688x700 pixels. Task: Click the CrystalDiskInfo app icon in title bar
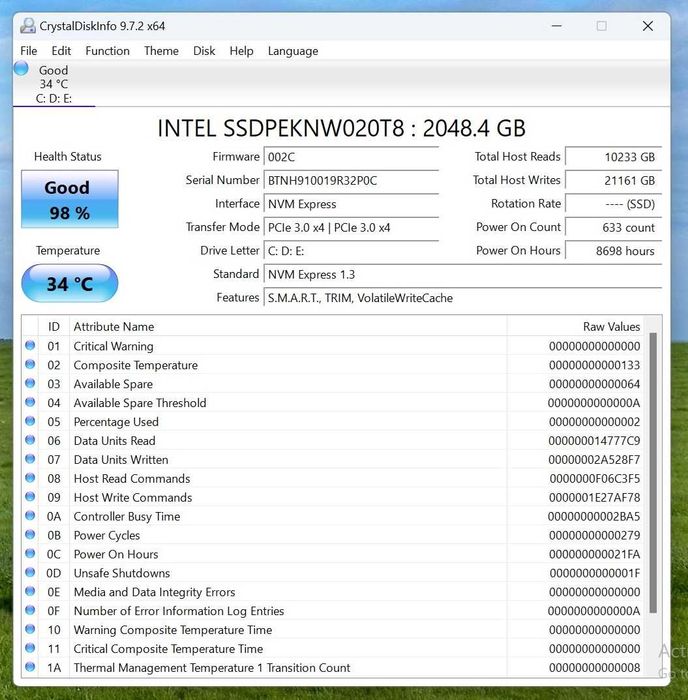tap(28, 26)
